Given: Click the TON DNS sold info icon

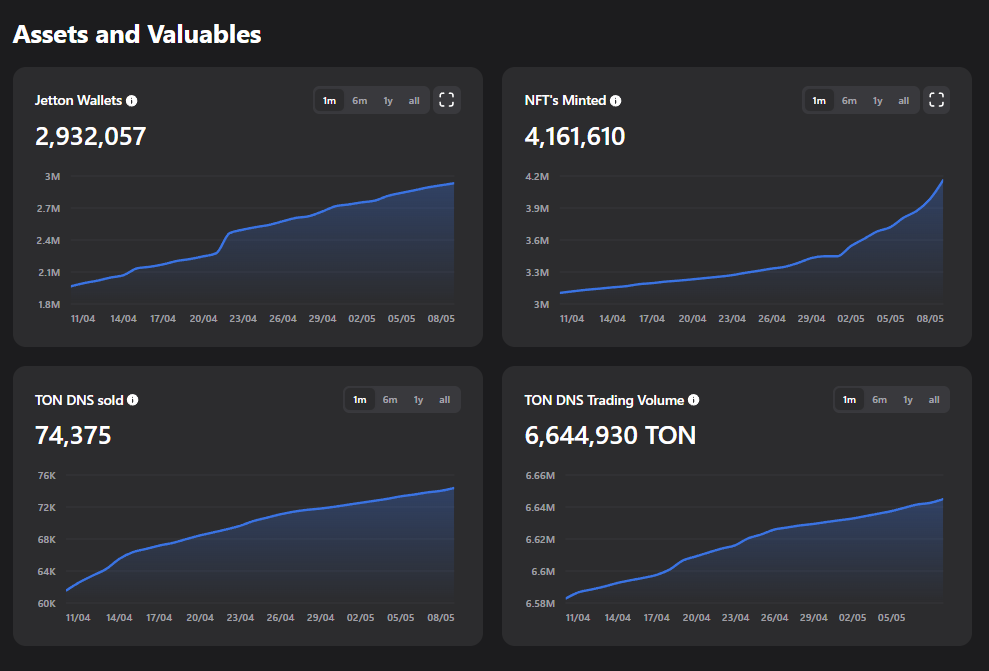Looking at the screenshot, I should click(133, 400).
